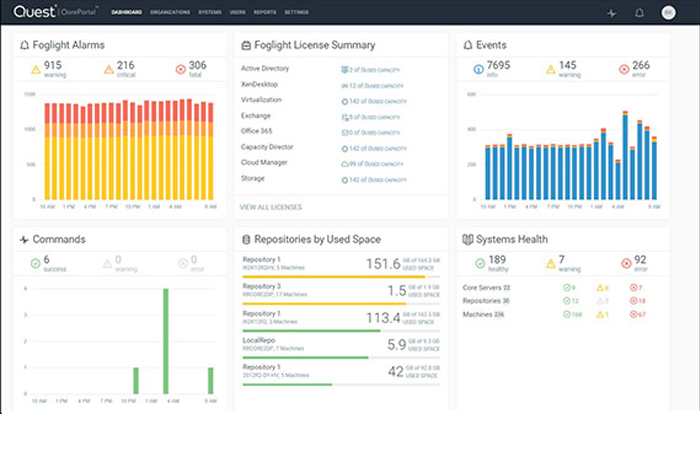Image resolution: width=700 pixels, height=467 pixels.
Task: Click the critical alarm triangle in Foglight Alarms
Action: click(109, 70)
